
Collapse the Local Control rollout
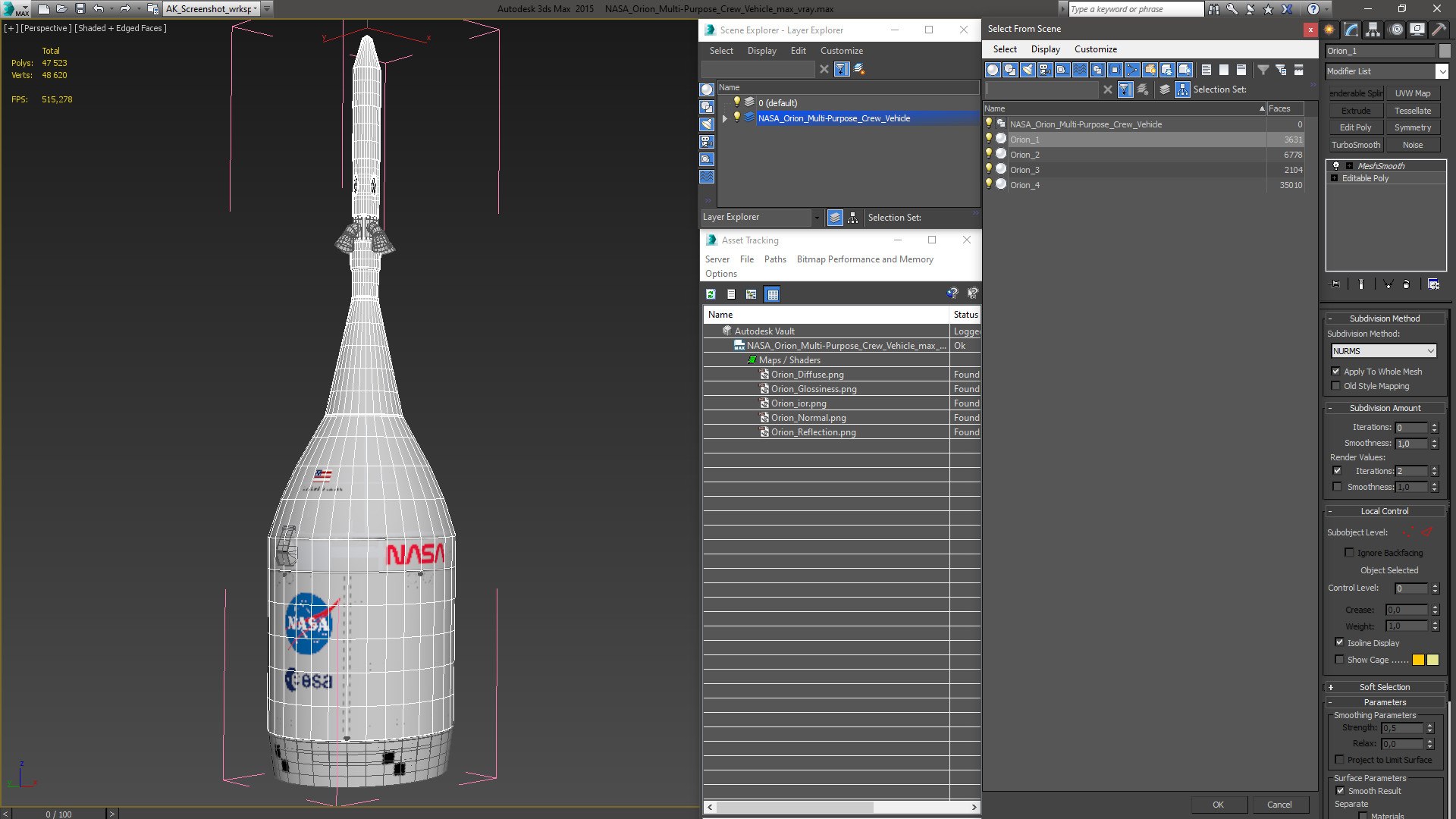coord(1385,511)
